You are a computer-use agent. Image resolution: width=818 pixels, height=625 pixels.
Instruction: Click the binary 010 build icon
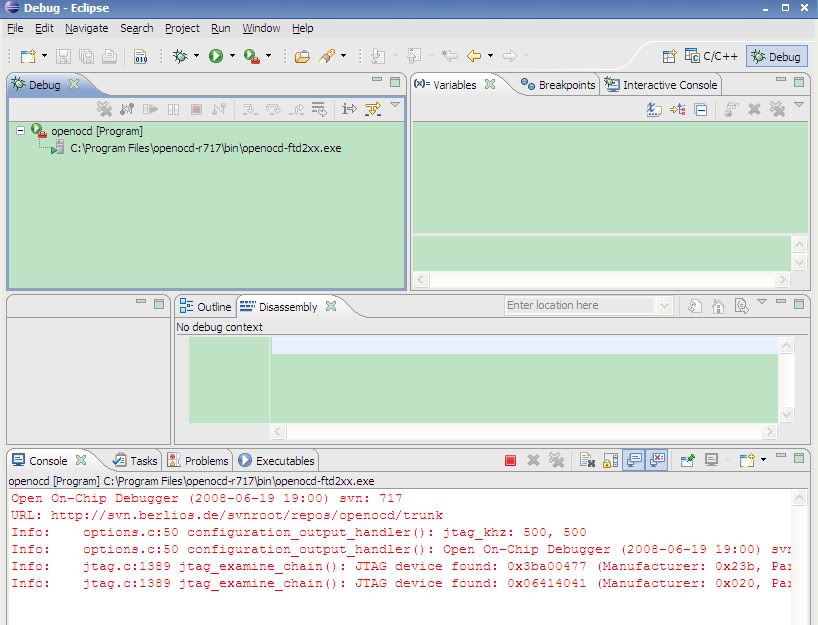pyautogui.click(x=140, y=56)
